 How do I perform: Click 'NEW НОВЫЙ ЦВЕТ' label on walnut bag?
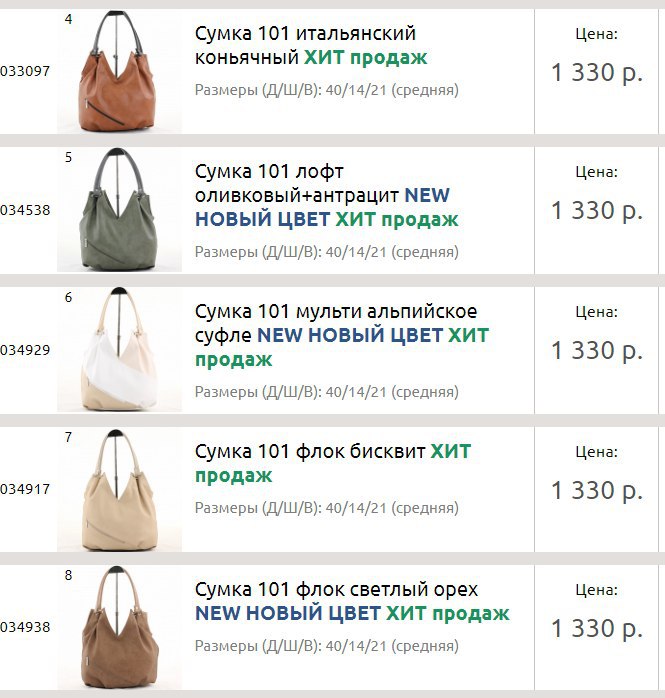[x=288, y=613]
